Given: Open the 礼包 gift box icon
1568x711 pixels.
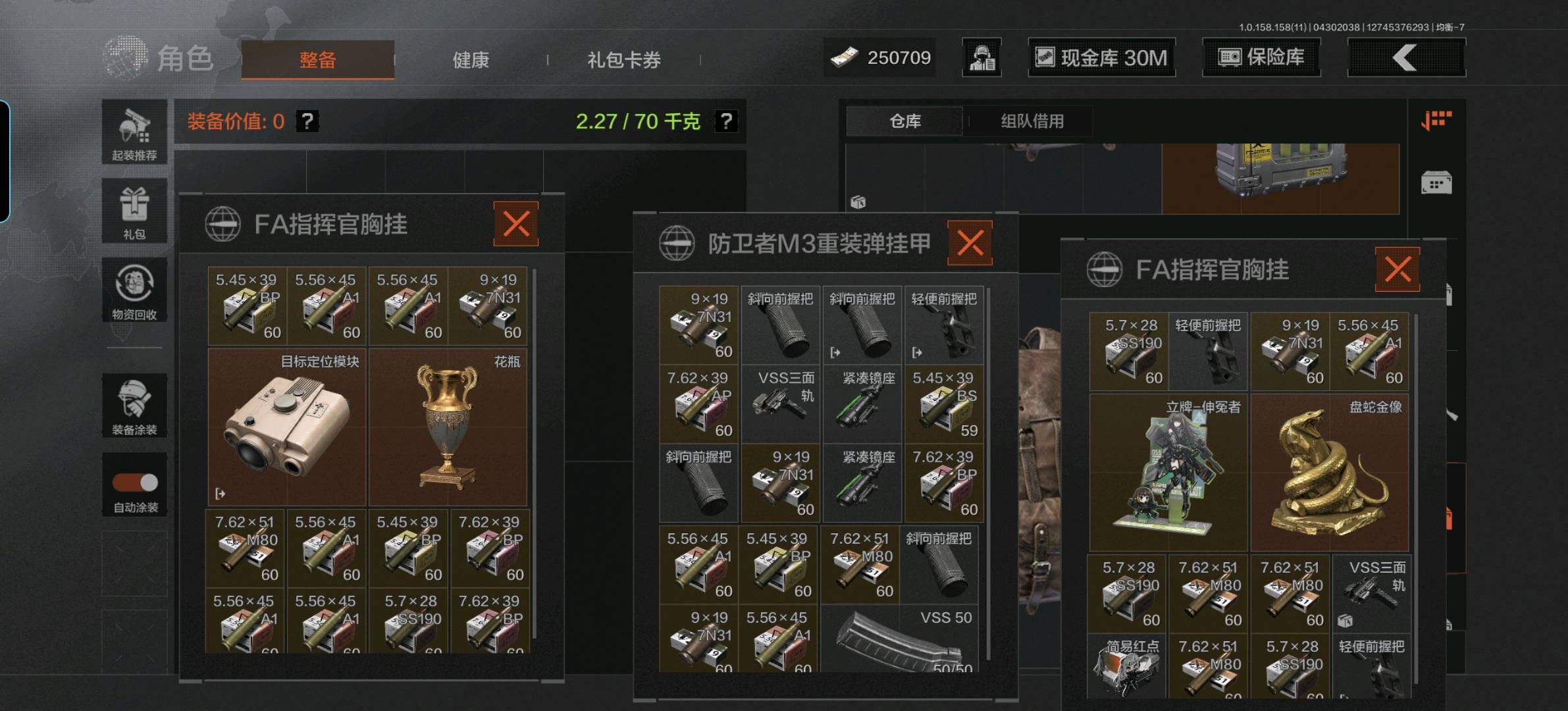Looking at the screenshot, I should 134,211.
